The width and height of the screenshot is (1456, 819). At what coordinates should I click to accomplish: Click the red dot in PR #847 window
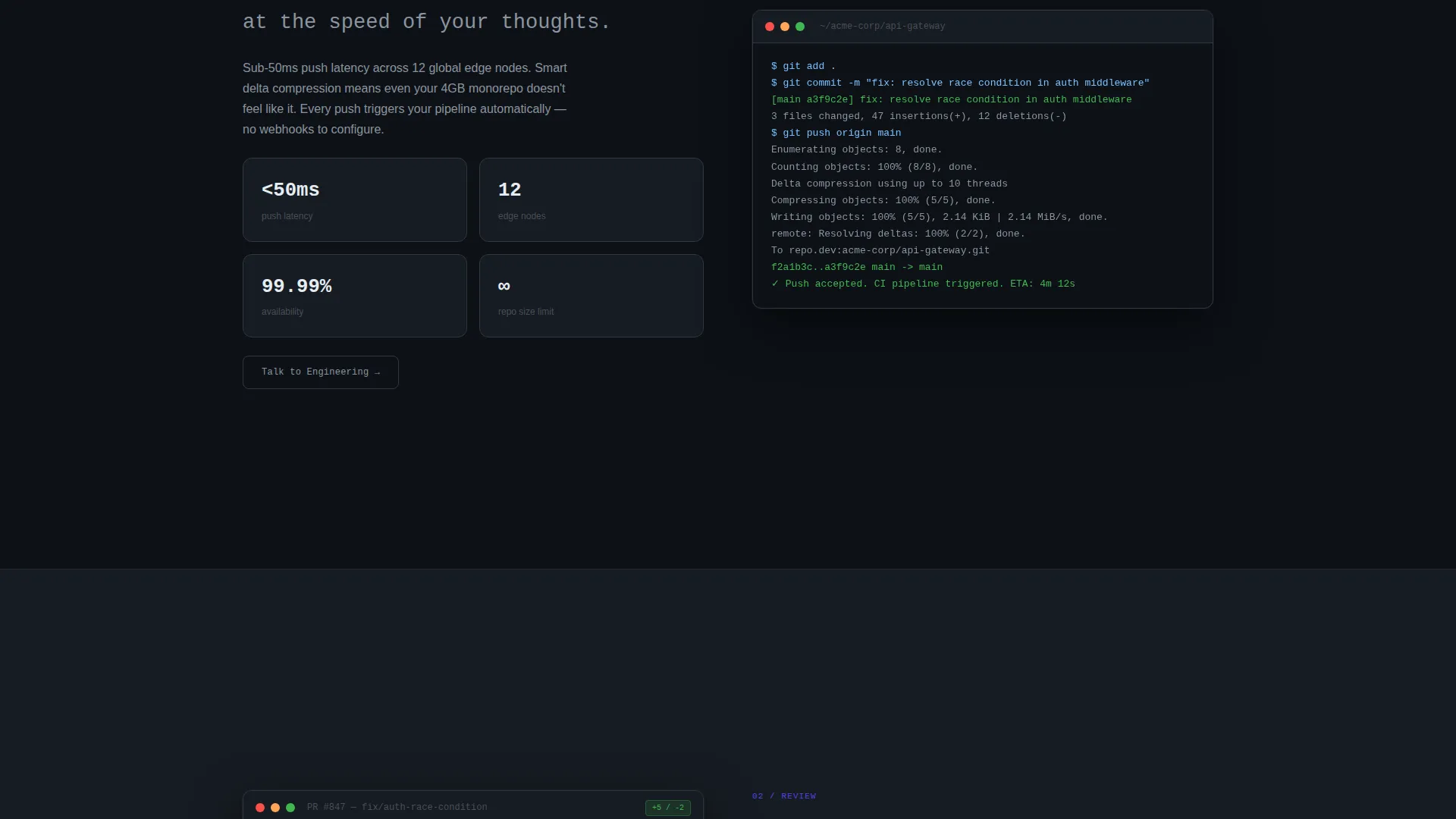(260, 808)
